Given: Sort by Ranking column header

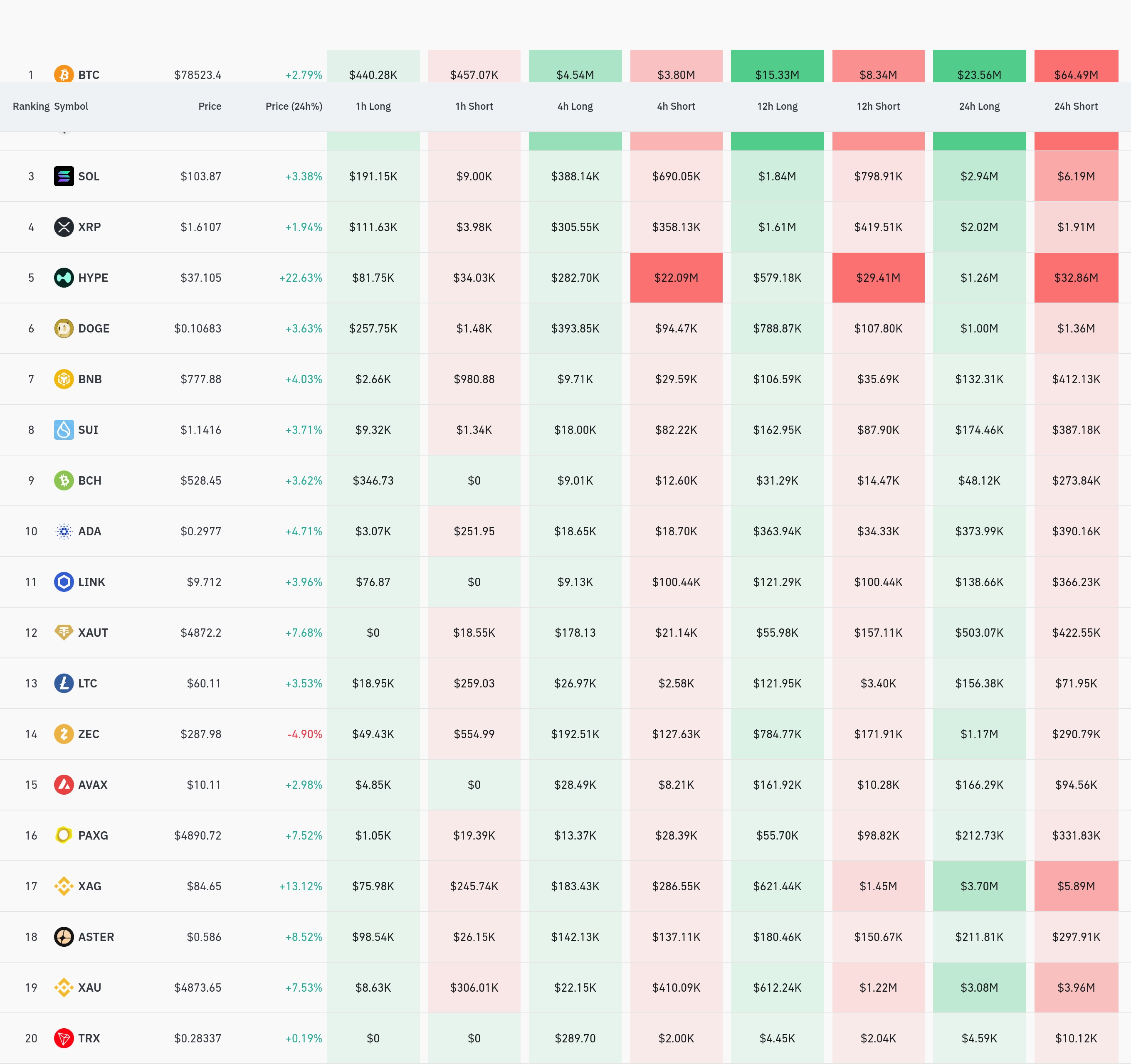Looking at the screenshot, I should pyautogui.click(x=31, y=106).
